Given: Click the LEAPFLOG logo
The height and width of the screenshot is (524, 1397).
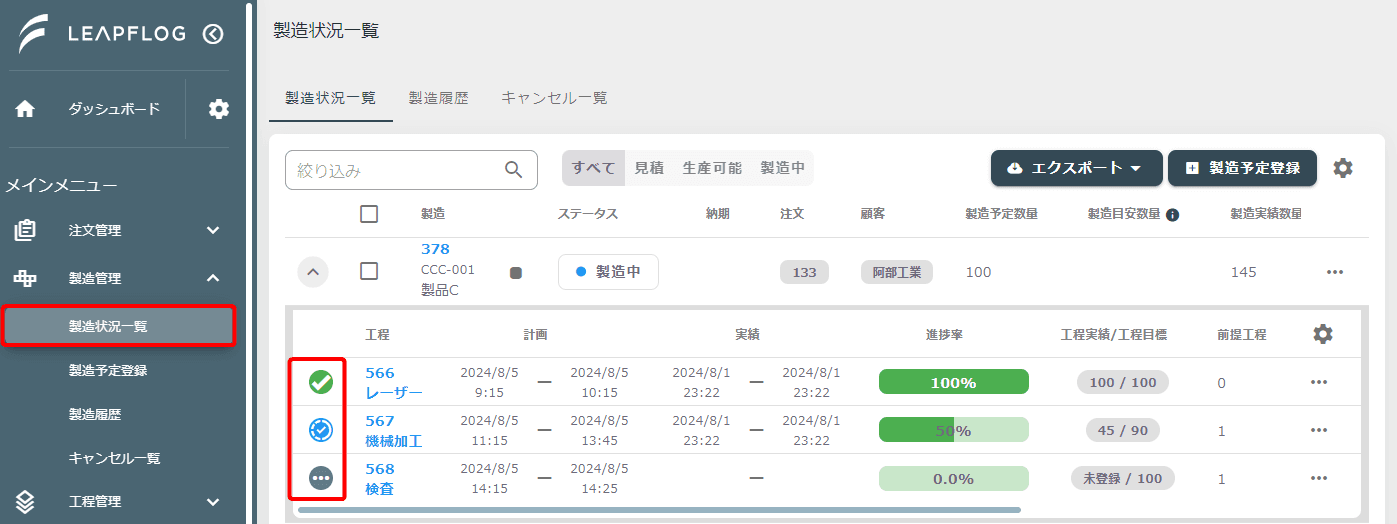Looking at the screenshot, I should coord(102,34).
